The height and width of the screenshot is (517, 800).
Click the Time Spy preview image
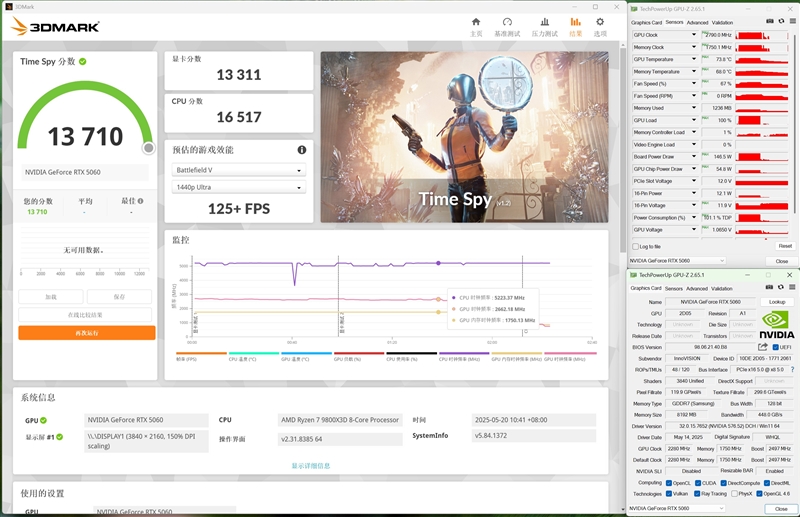coord(464,137)
